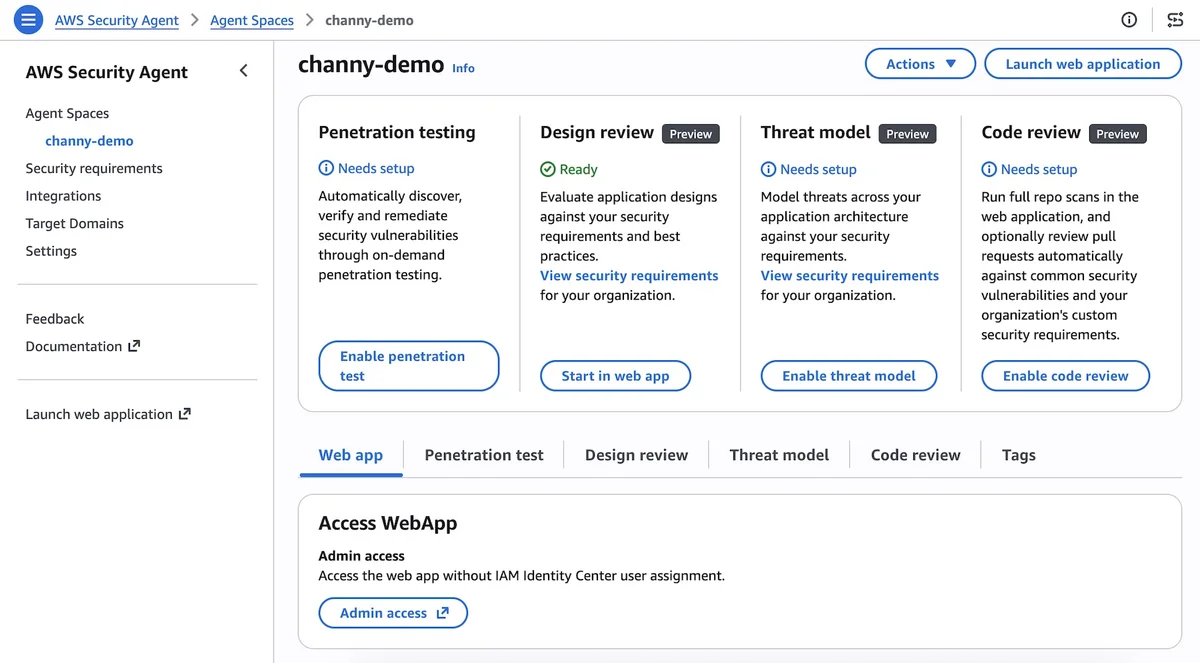This screenshot has width=1200, height=663.
Task: Click Enable penetration test button
Action: [408, 366]
